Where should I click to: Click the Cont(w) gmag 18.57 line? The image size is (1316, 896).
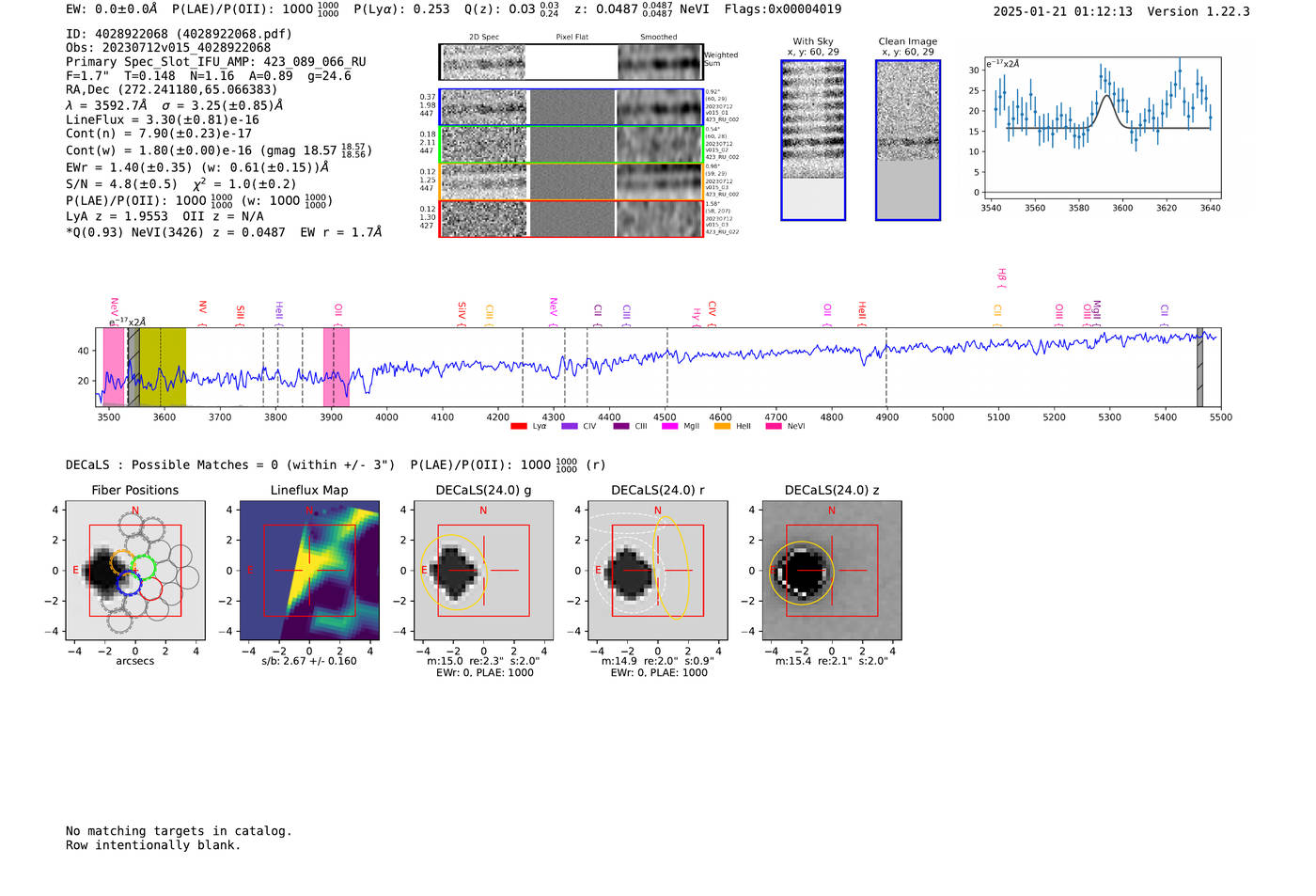point(219,150)
